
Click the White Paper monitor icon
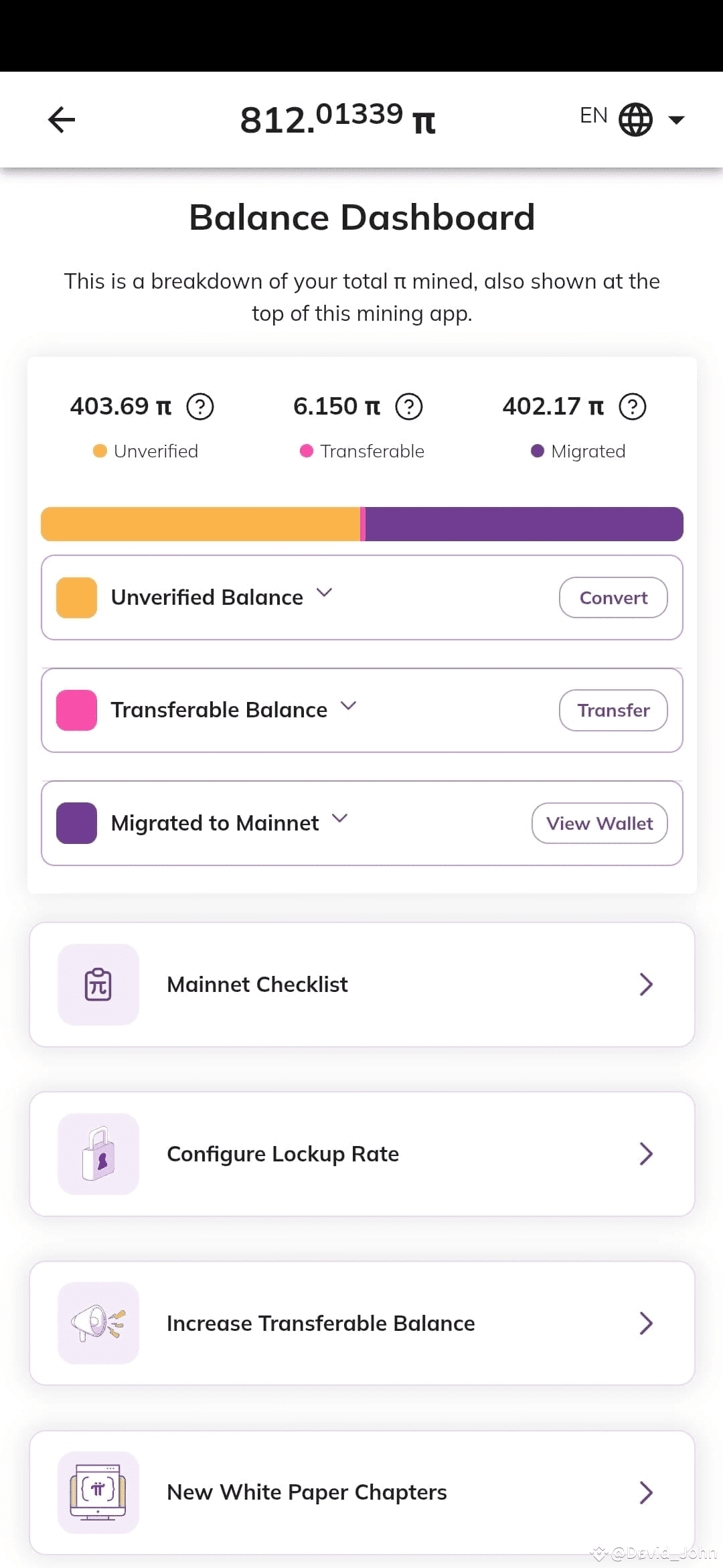click(x=98, y=1492)
